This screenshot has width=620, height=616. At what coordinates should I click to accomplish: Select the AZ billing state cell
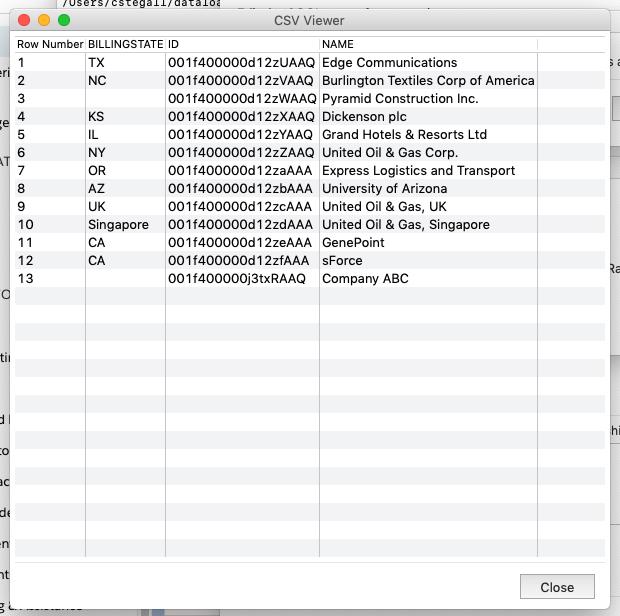pos(125,189)
